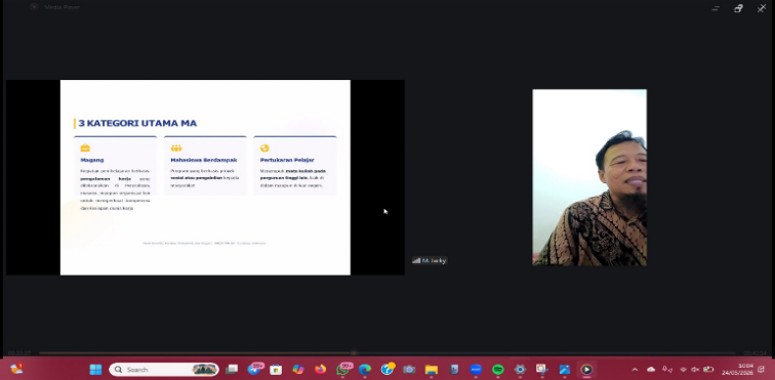775x380 pixels.
Task: Open the OneDrive cloud tray icon
Action: (651, 369)
